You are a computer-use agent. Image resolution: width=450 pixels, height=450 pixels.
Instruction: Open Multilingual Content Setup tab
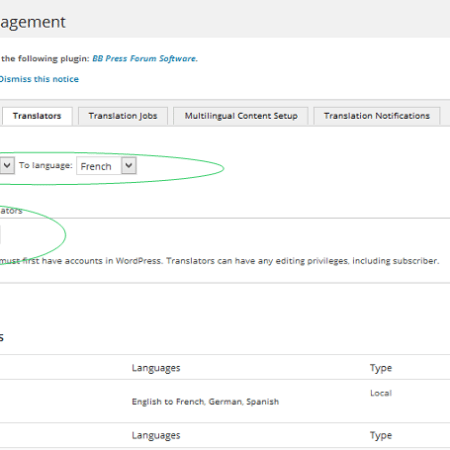pos(241,116)
